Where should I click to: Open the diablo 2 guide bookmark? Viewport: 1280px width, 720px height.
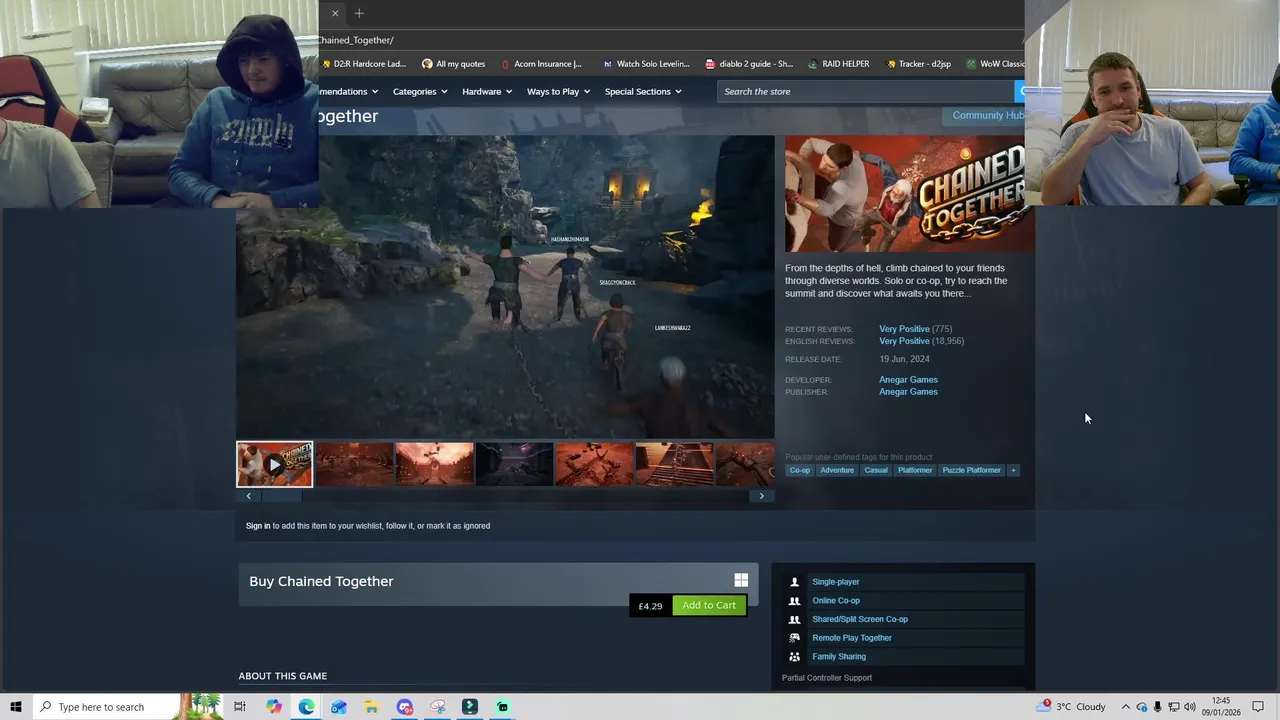pos(749,64)
